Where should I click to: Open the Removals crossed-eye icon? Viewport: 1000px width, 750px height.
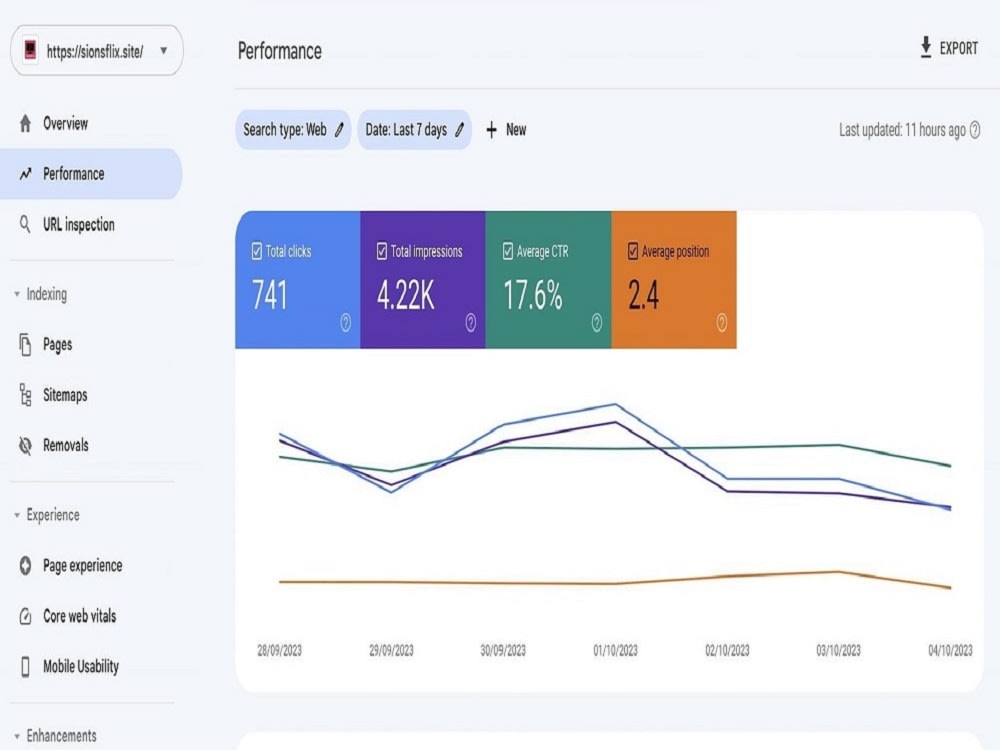click(x=26, y=445)
